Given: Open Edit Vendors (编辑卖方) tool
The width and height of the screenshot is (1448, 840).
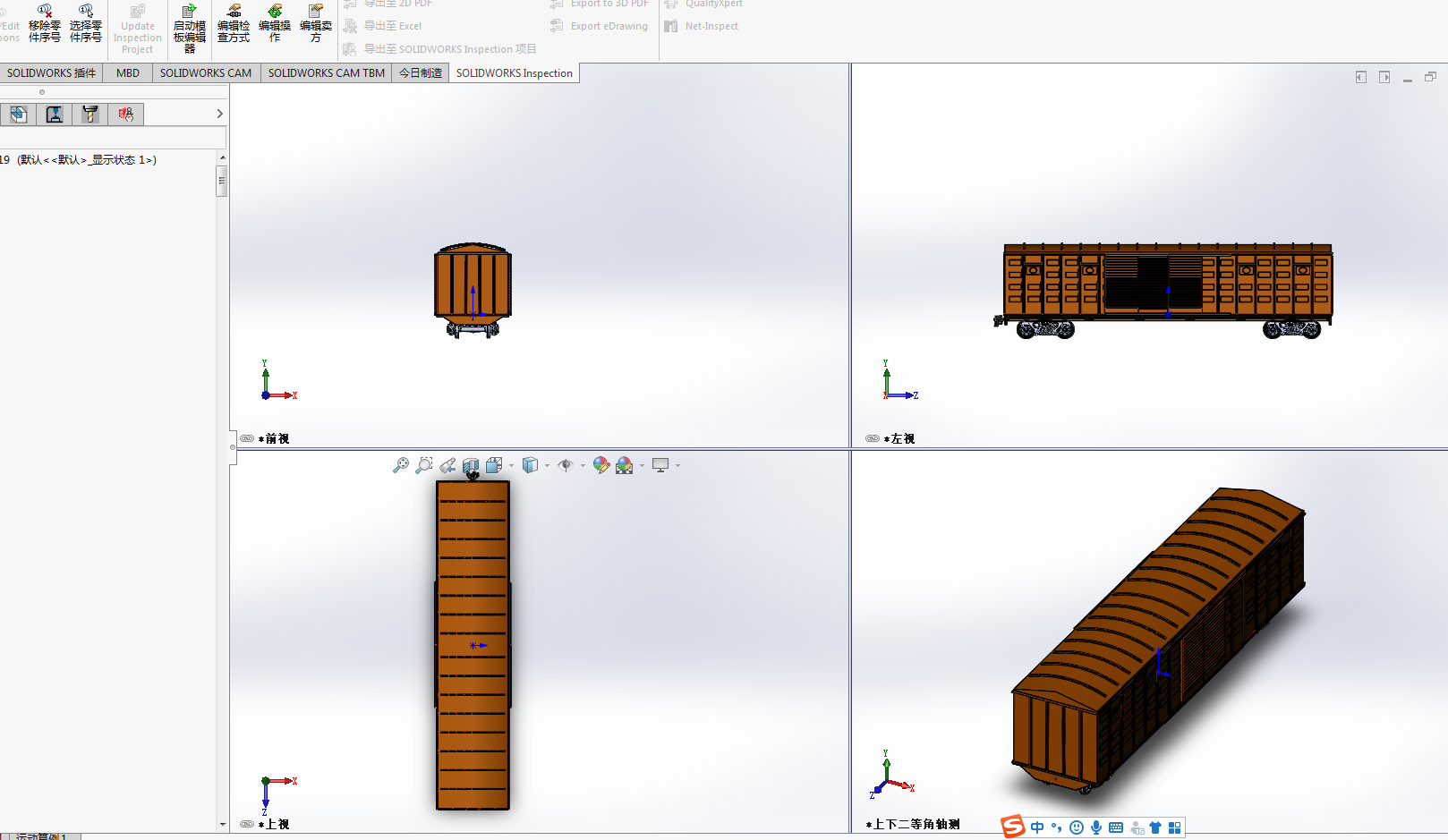Looking at the screenshot, I should pos(316,23).
